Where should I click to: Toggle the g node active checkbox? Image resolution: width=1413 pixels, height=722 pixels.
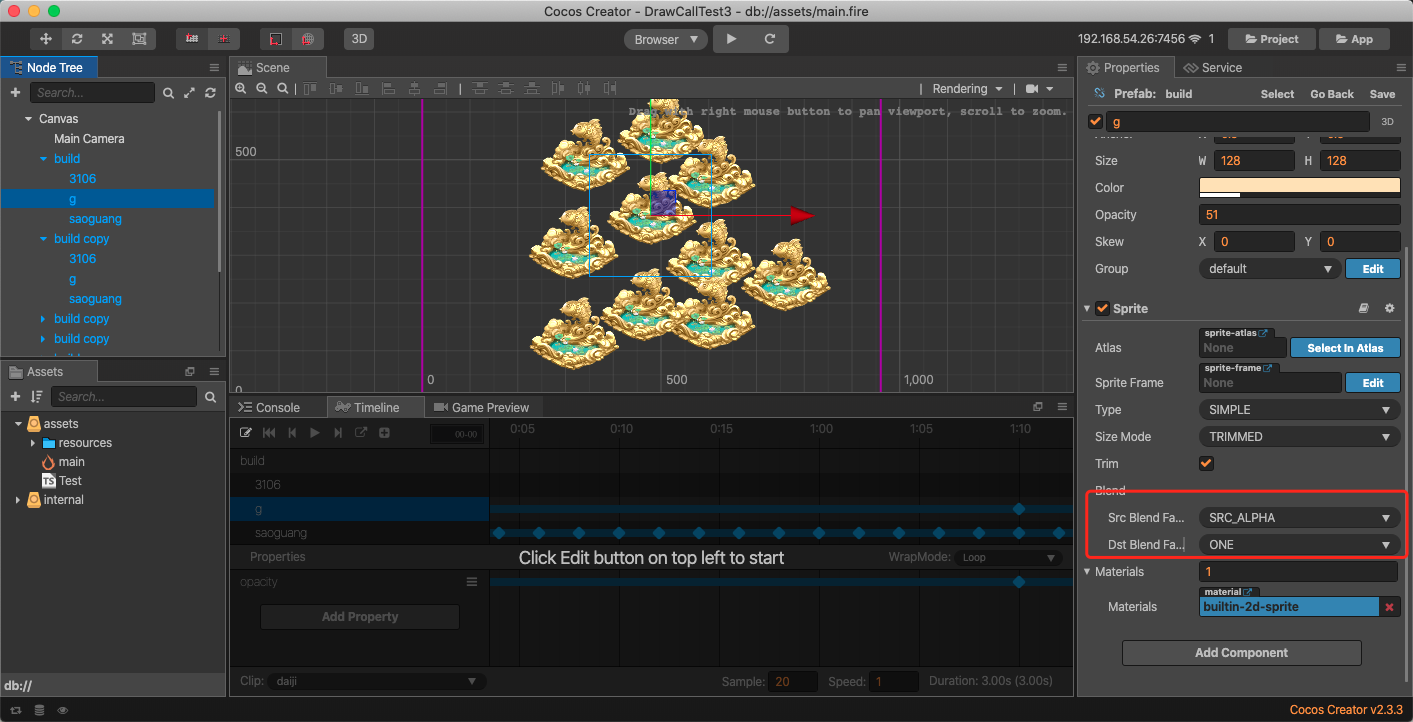(1095, 122)
